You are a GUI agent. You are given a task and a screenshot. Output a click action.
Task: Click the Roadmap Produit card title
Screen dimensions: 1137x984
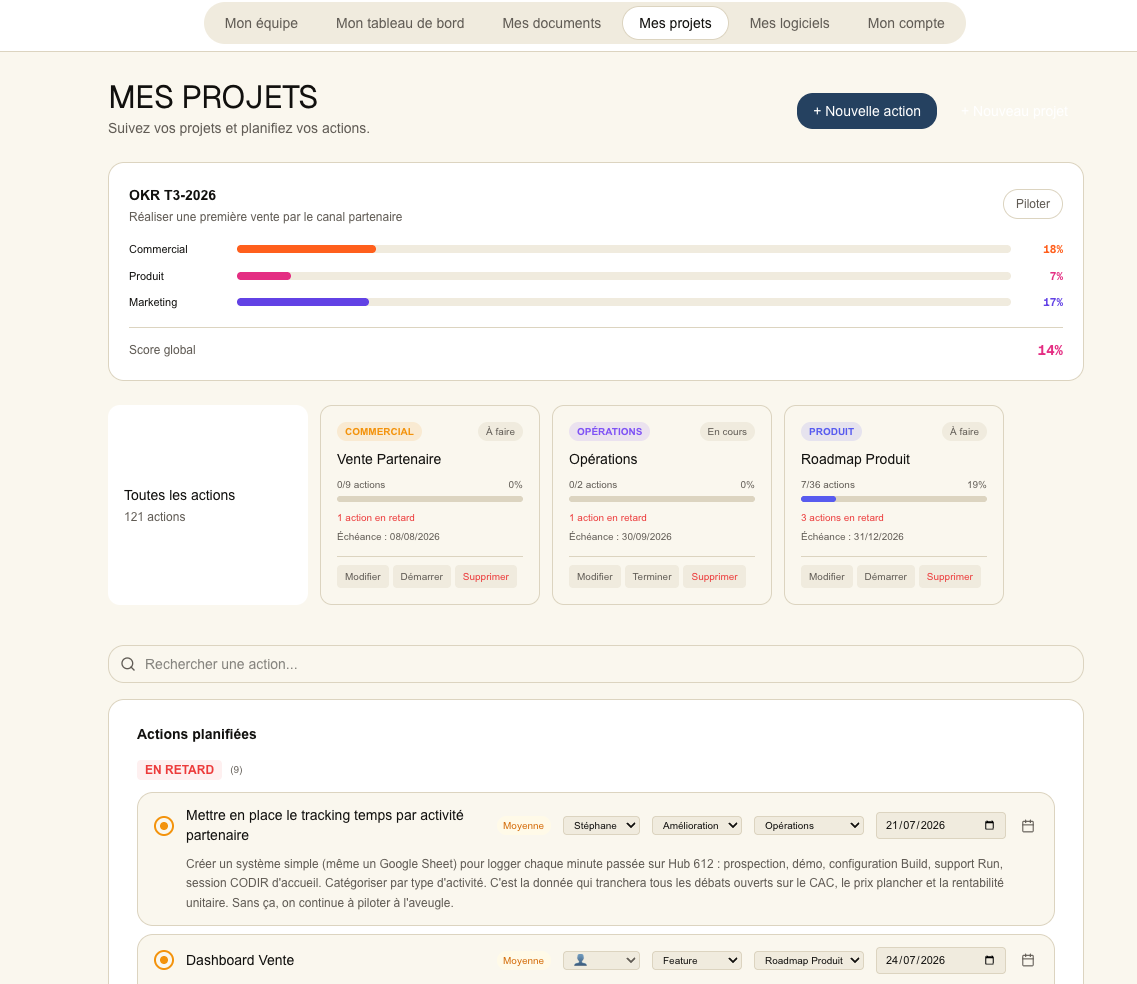(x=855, y=459)
